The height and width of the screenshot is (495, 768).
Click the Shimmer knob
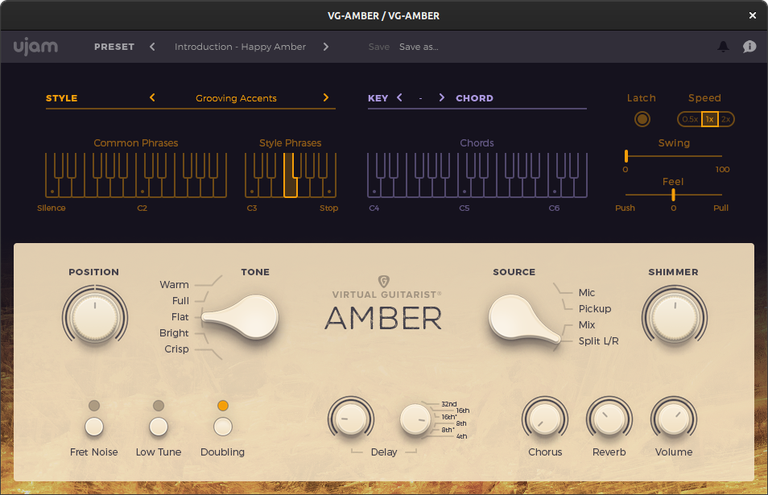674,316
